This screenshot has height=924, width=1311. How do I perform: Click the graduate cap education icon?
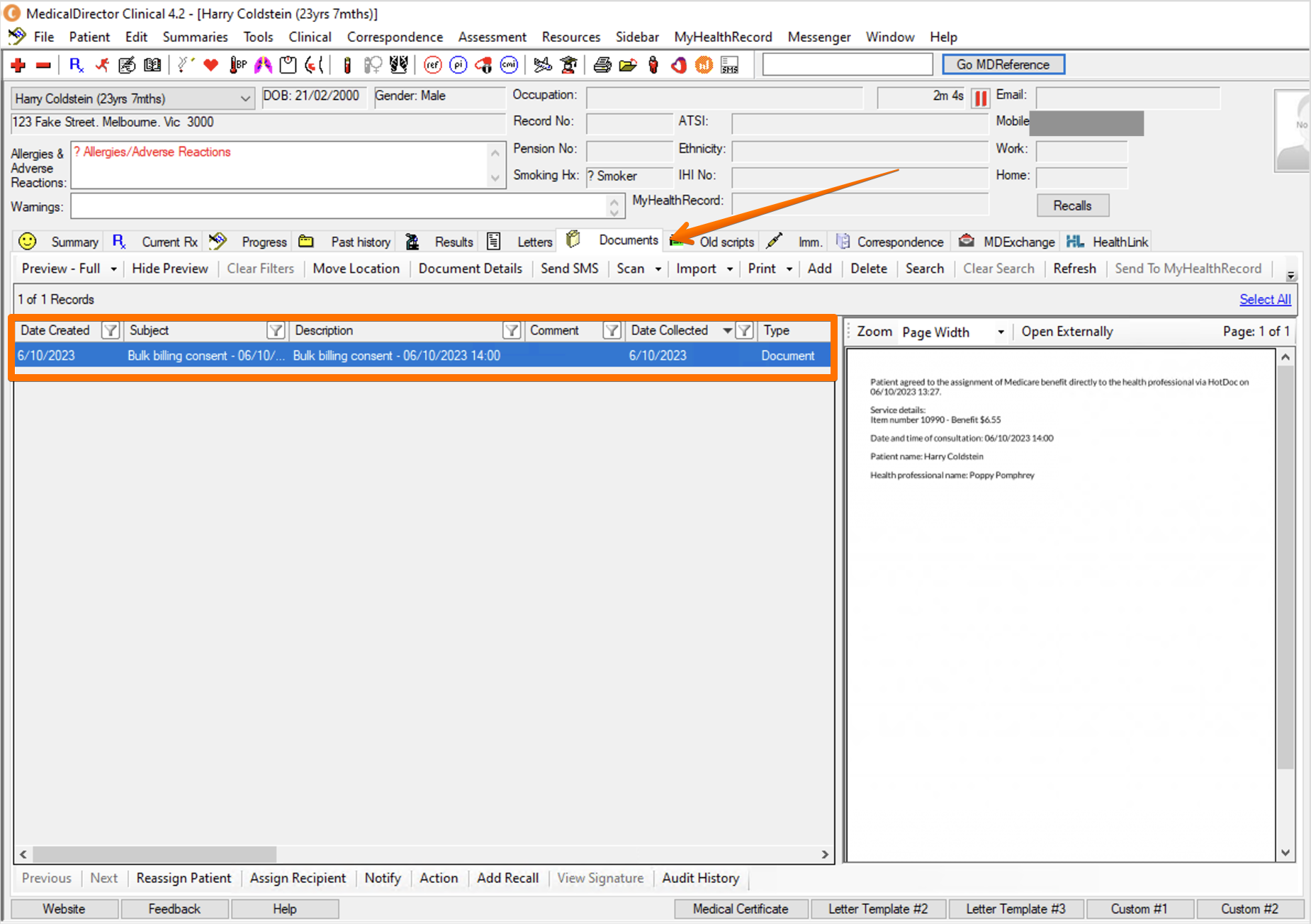pos(568,65)
